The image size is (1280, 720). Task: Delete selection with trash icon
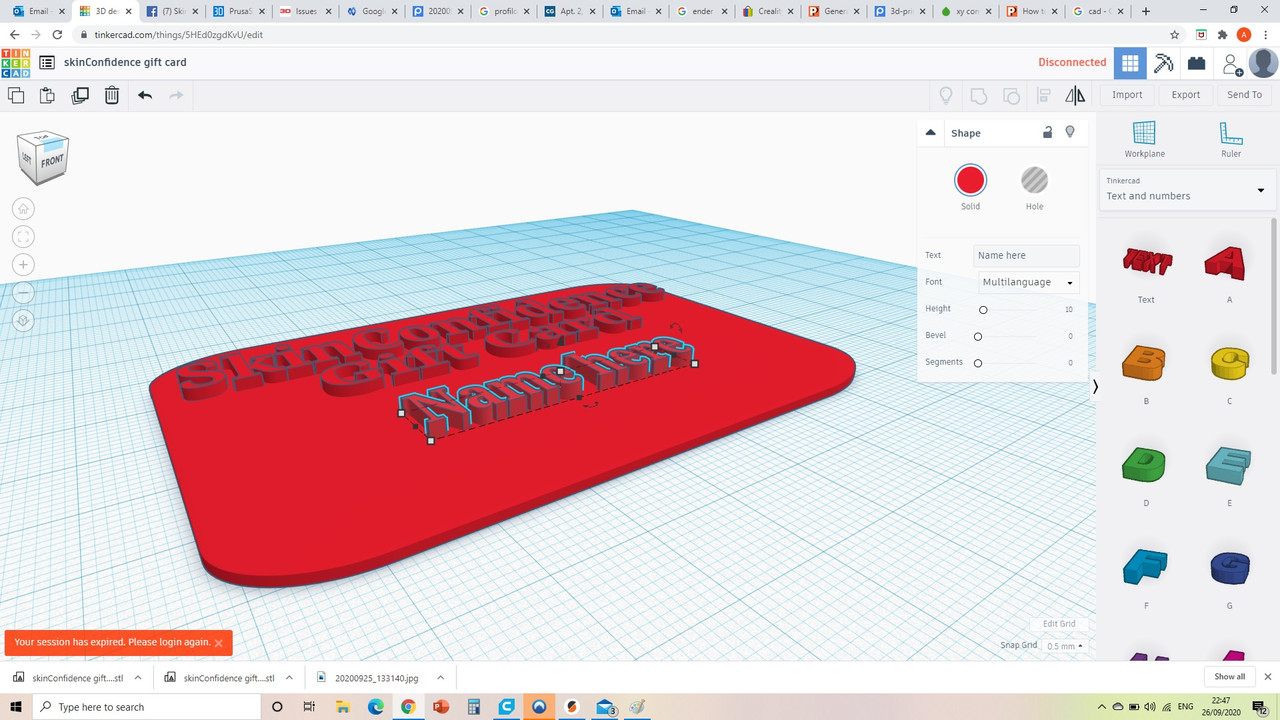point(112,95)
